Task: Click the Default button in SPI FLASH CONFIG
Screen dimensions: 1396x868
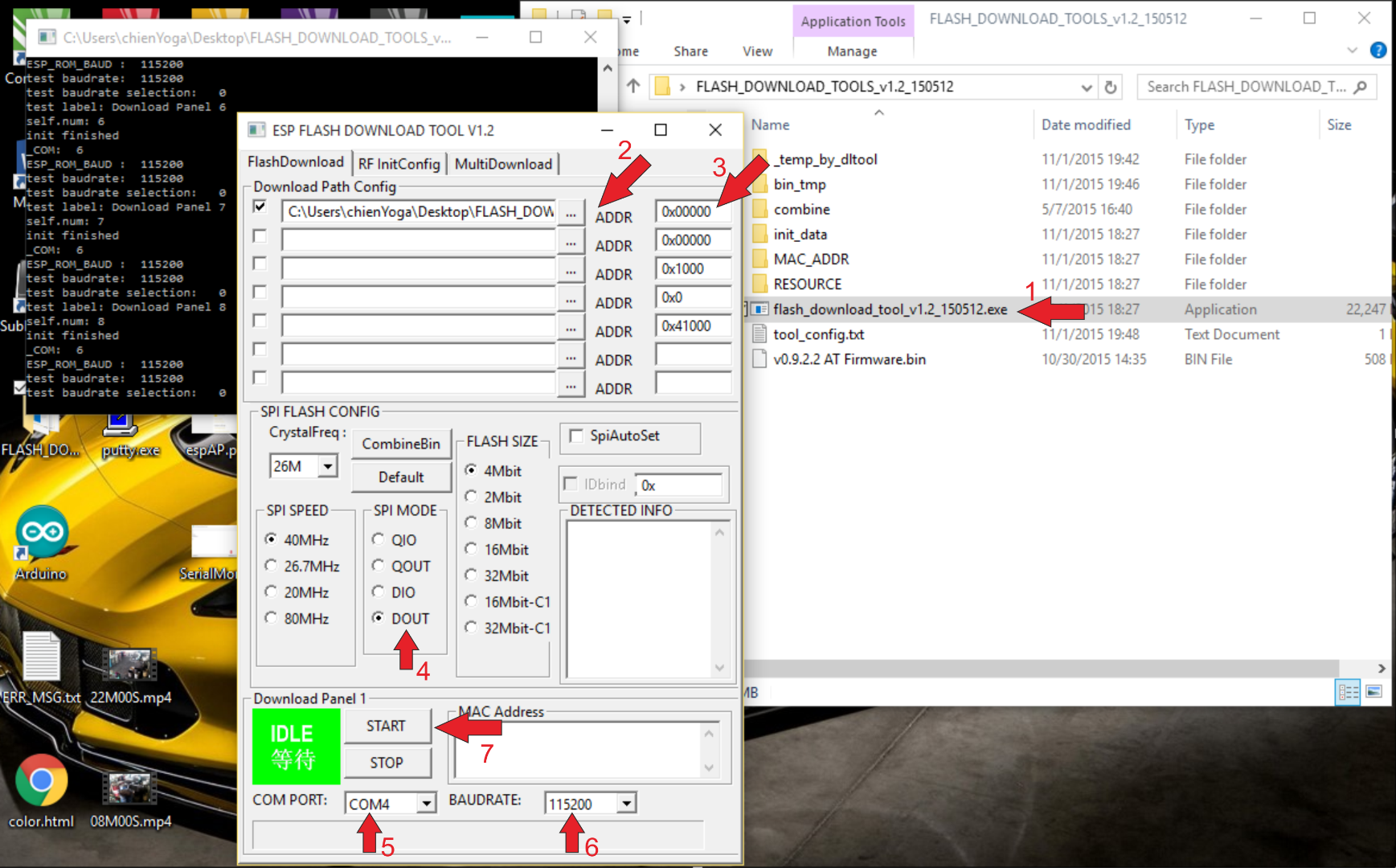Action: tap(401, 477)
